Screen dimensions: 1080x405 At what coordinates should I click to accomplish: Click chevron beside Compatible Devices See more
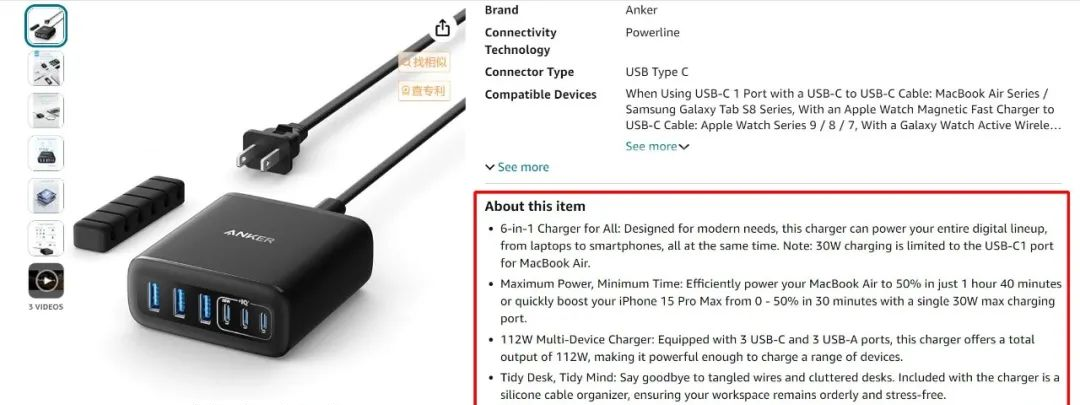tap(683, 147)
